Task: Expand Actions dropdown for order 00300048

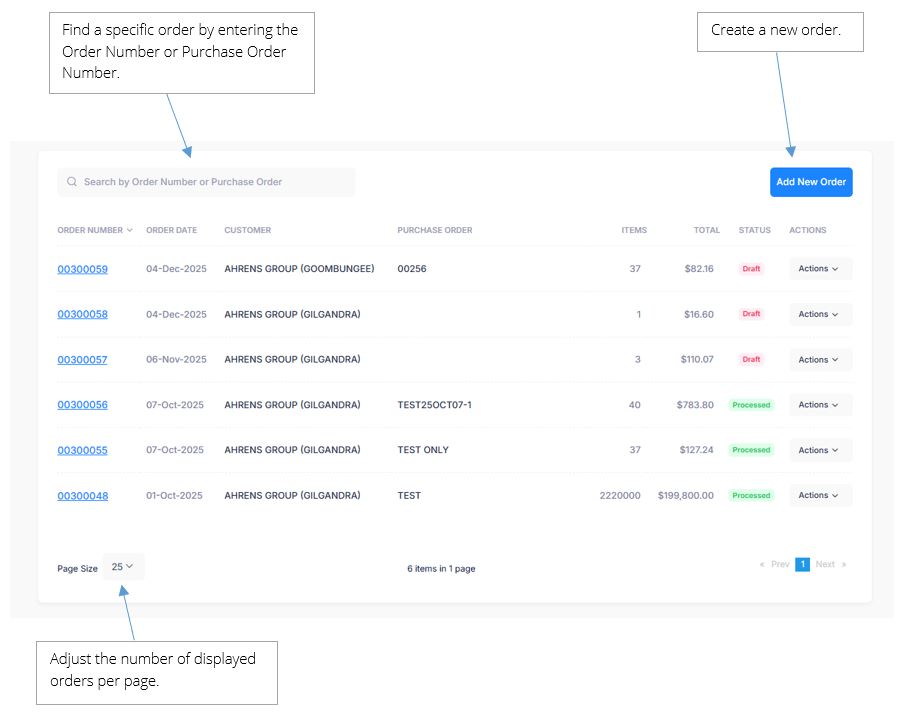Action: click(x=820, y=495)
